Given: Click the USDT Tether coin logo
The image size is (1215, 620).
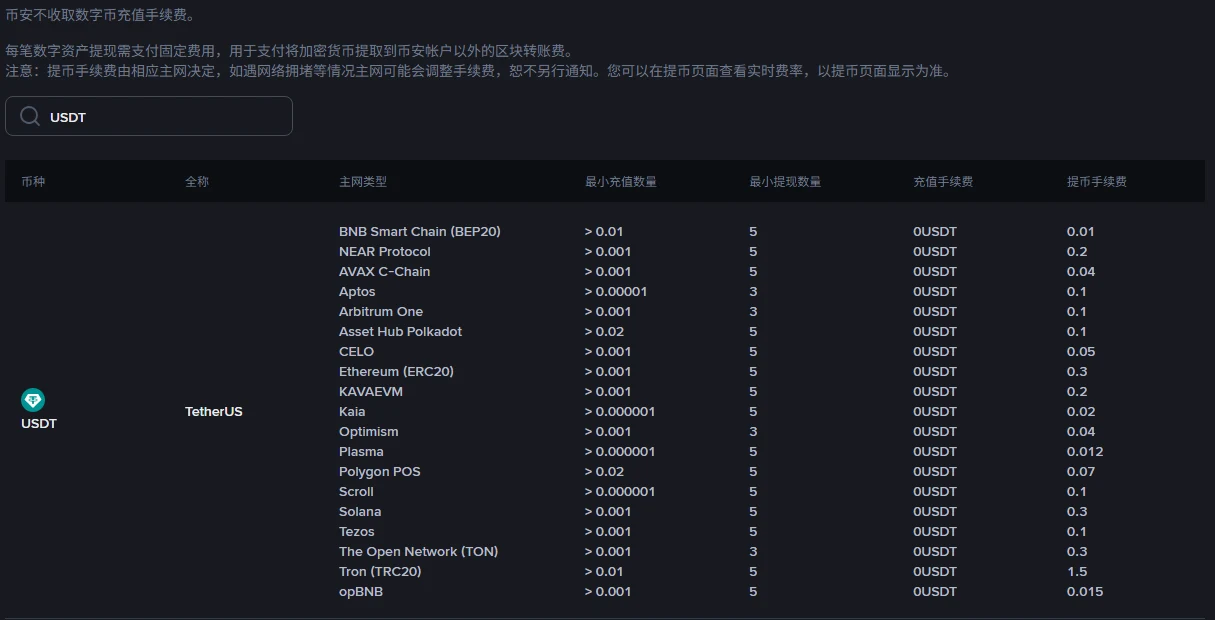Looking at the screenshot, I should (33, 400).
